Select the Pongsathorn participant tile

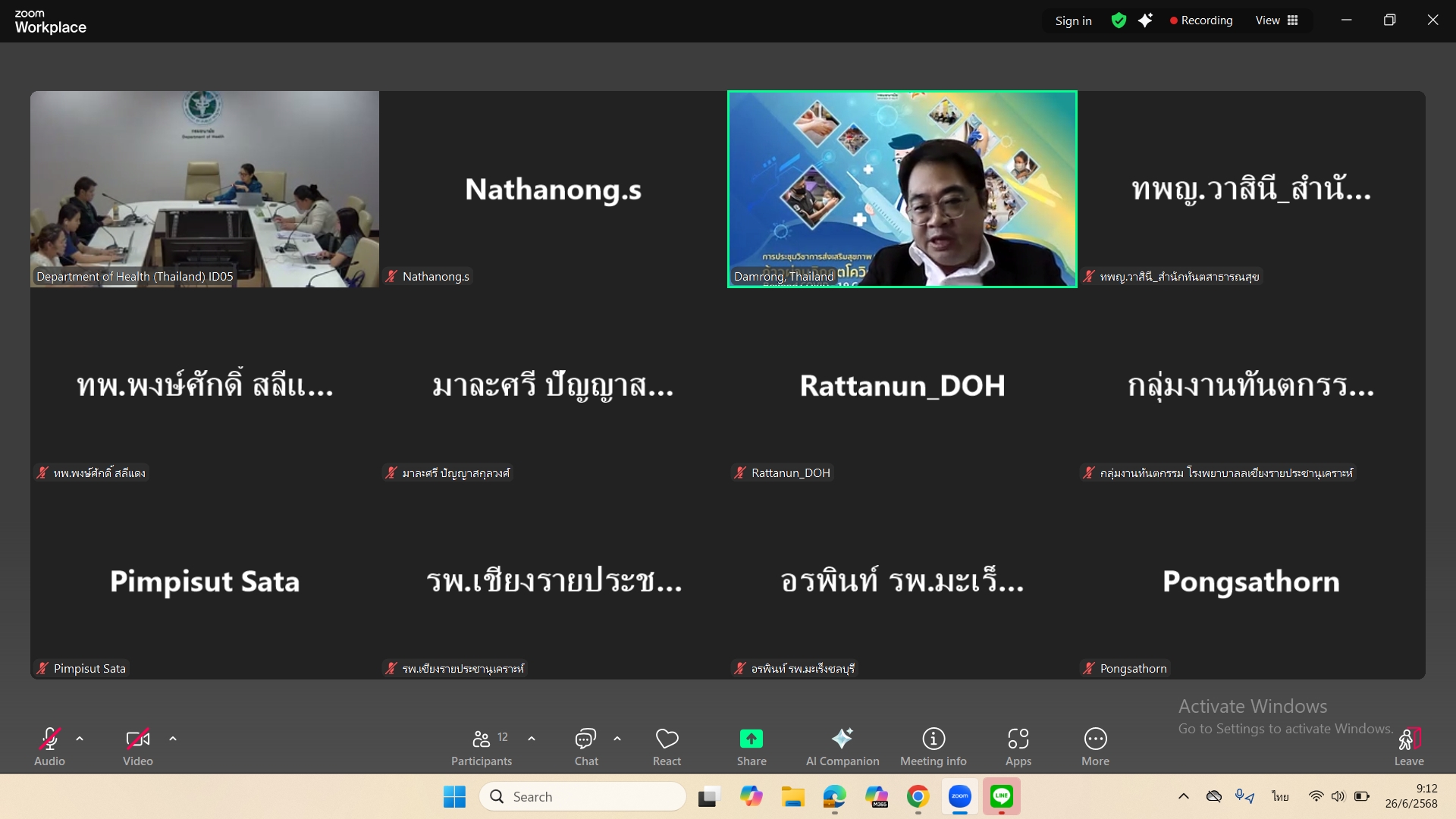(x=1251, y=581)
